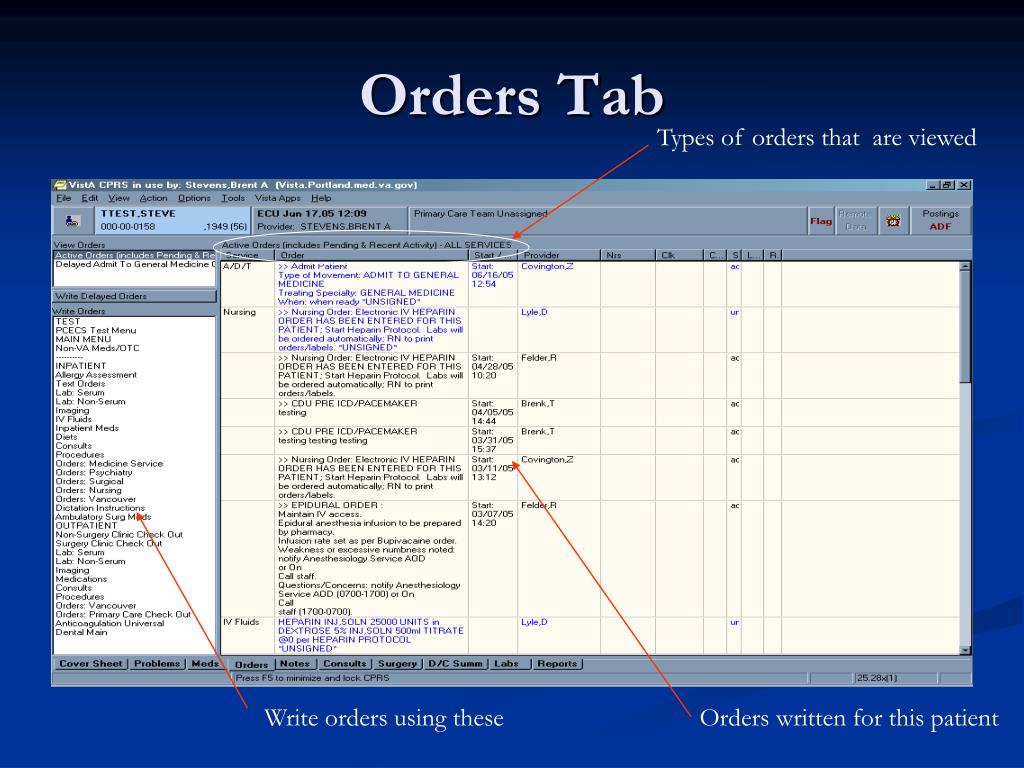Choose Text Orders in Write Orders
Image resolution: width=1024 pixels, height=768 pixels.
[80, 384]
